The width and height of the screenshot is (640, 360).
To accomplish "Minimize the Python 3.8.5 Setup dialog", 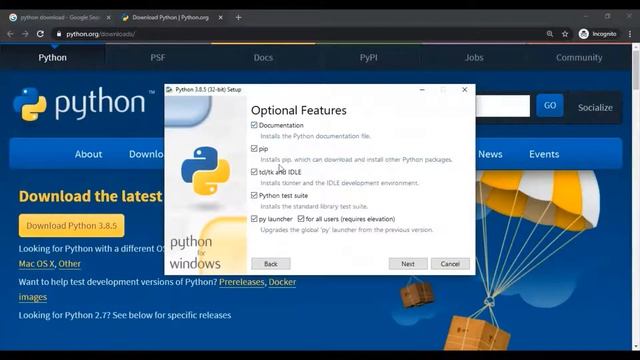I will (x=422, y=89).
